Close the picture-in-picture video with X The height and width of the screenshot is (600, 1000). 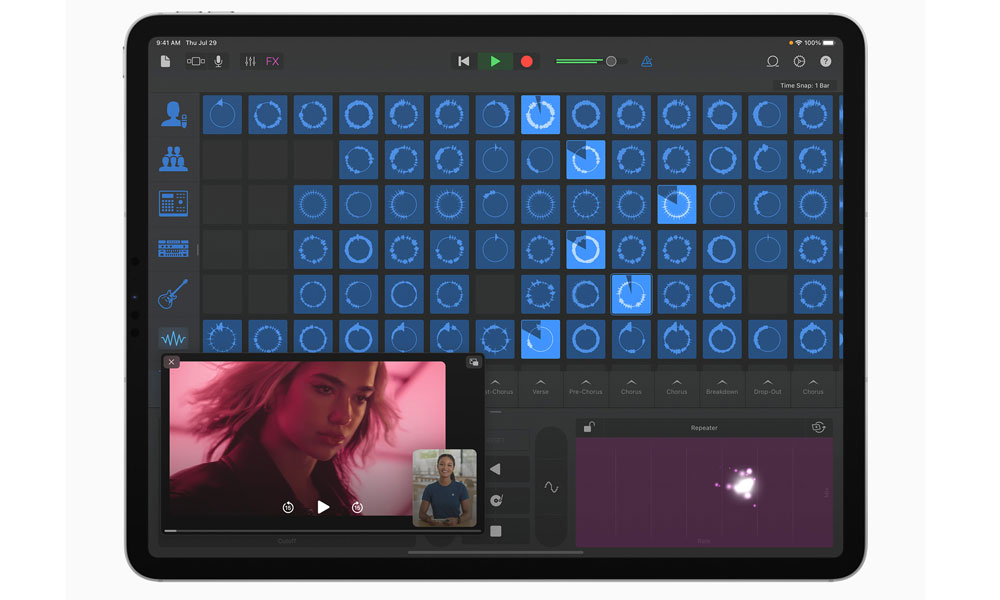pyautogui.click(x=171, y=362)
